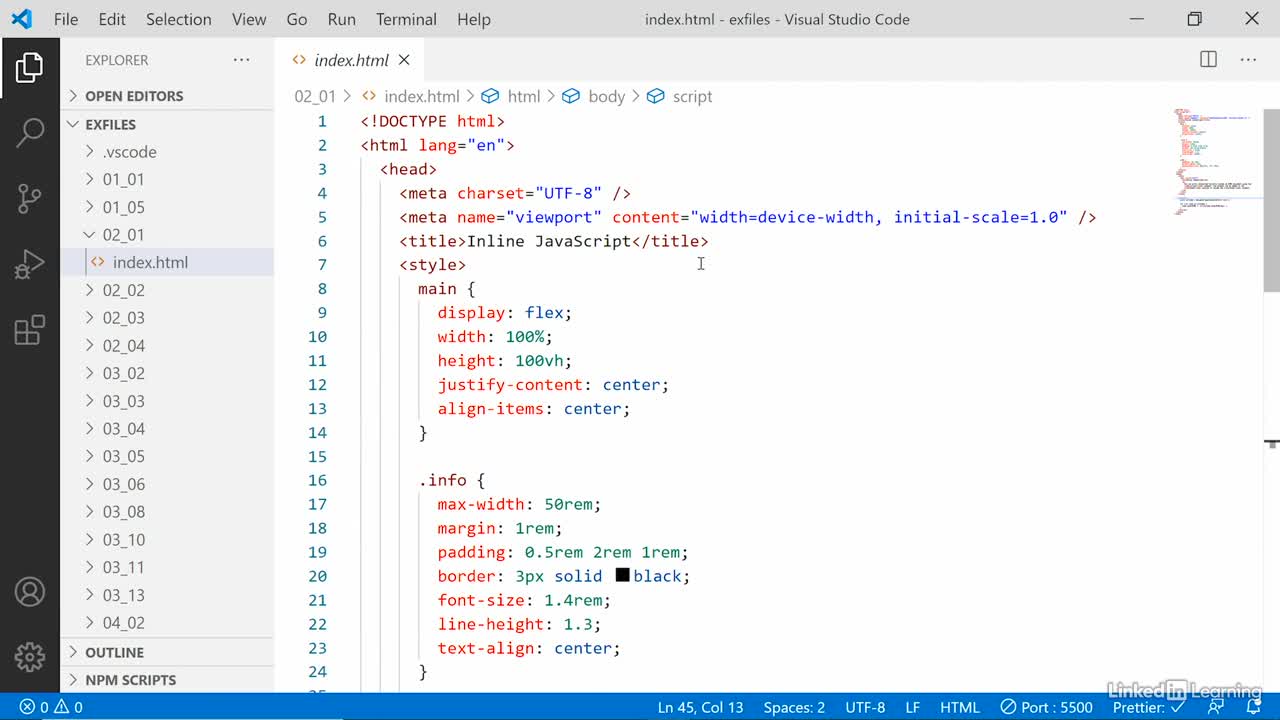Click the Spaces: 2 indentation setting
Viewport: 1280px width, 720px height.
click(x=794, y=707)
